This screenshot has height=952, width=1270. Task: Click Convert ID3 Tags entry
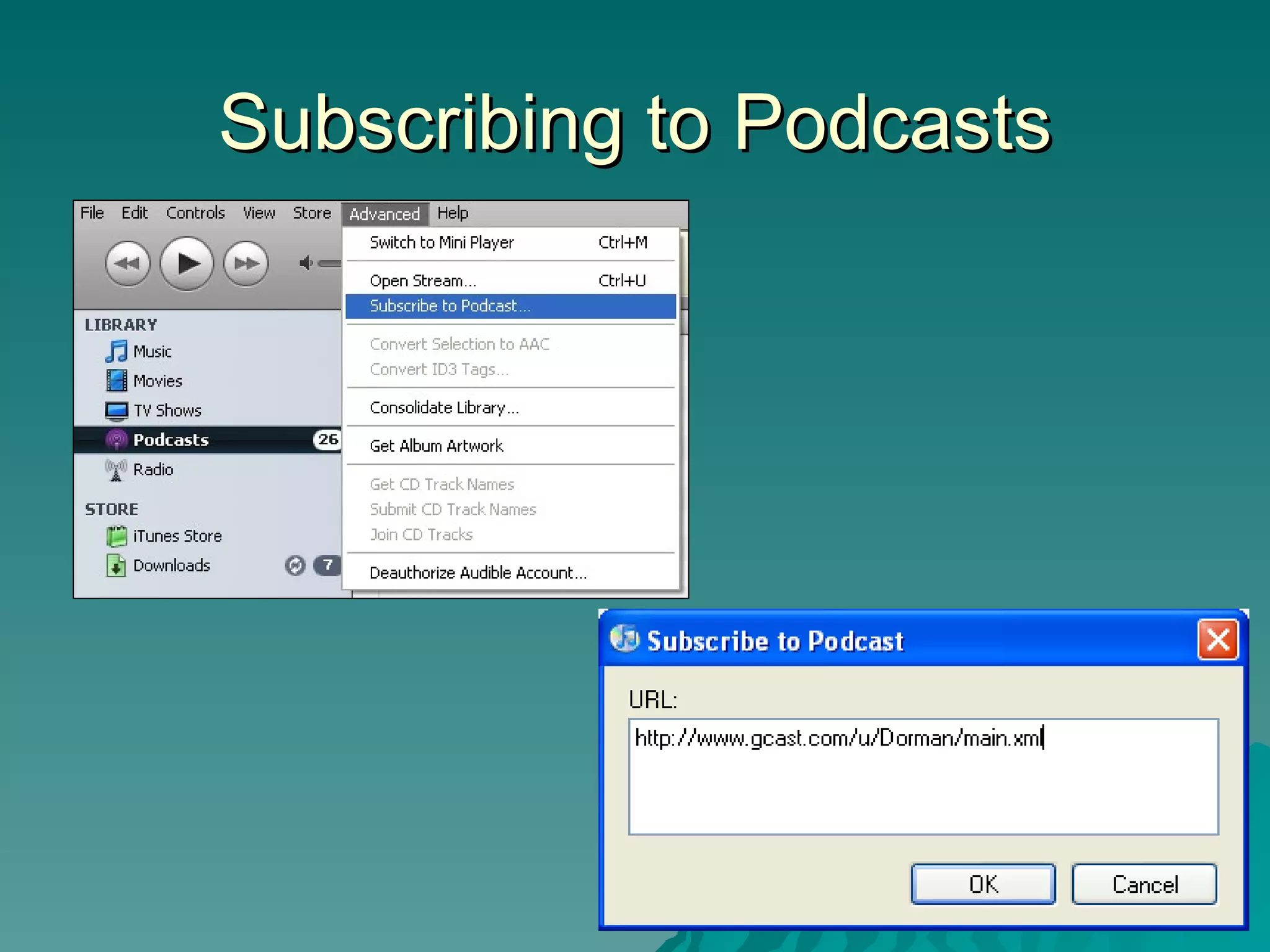(510, 369)
